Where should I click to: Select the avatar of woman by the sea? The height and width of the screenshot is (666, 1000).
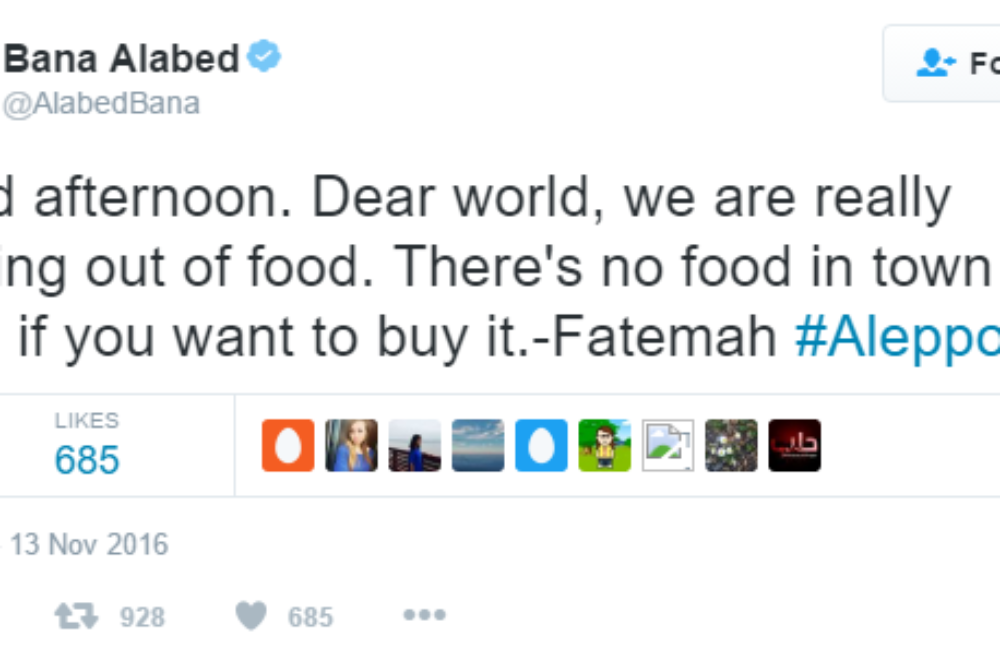click(x=415, y=446)
